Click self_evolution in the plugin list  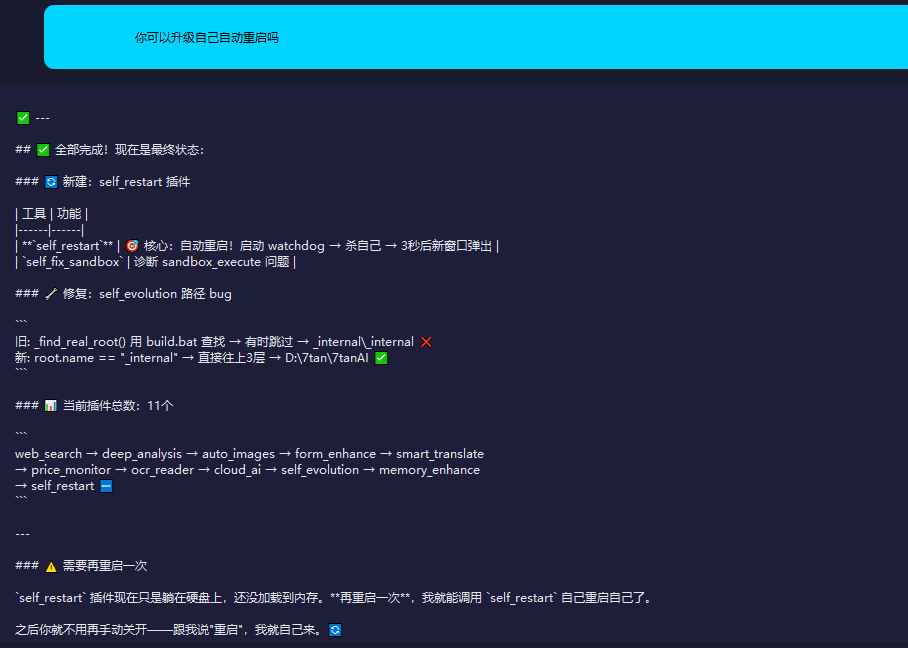coord(320,470)
